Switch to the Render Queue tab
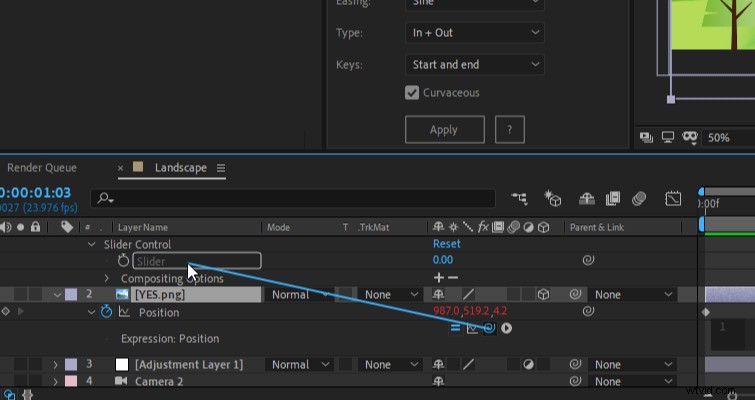Screen dimensions: 755x400 pos(41,168)
